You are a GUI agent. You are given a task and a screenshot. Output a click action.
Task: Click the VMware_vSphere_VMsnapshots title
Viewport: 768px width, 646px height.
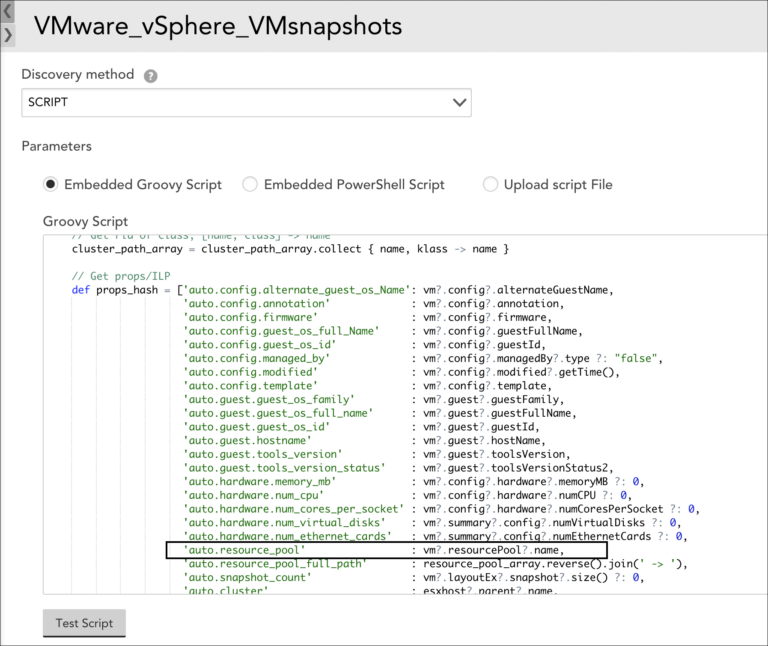218,26
